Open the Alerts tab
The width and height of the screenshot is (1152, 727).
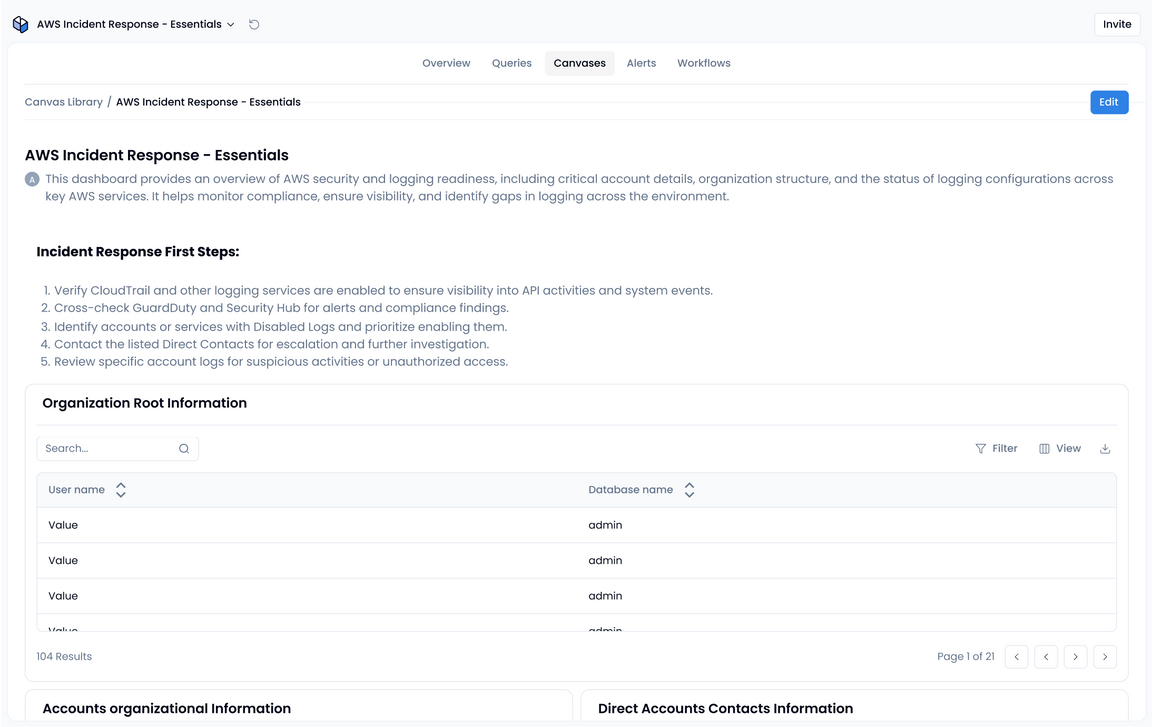(x=641, y=63)
